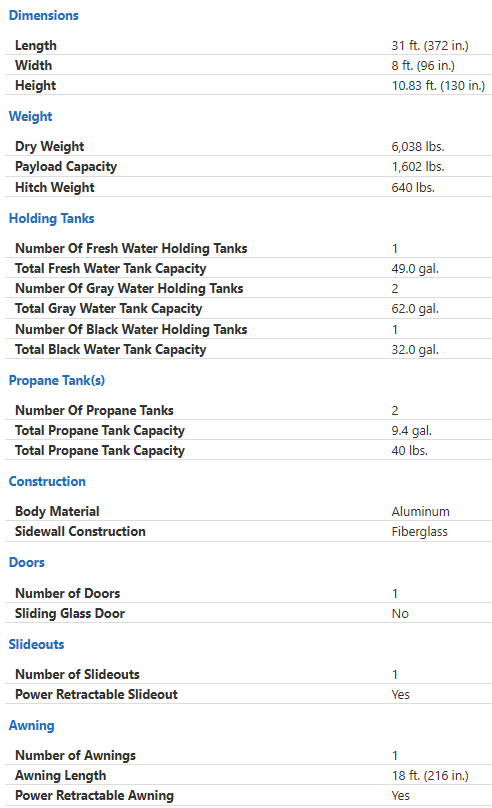Click Total Black Water Tank Capacity label
Viewport: 492px width, 808px height.
pyautogui.click(x=111, y=349)
